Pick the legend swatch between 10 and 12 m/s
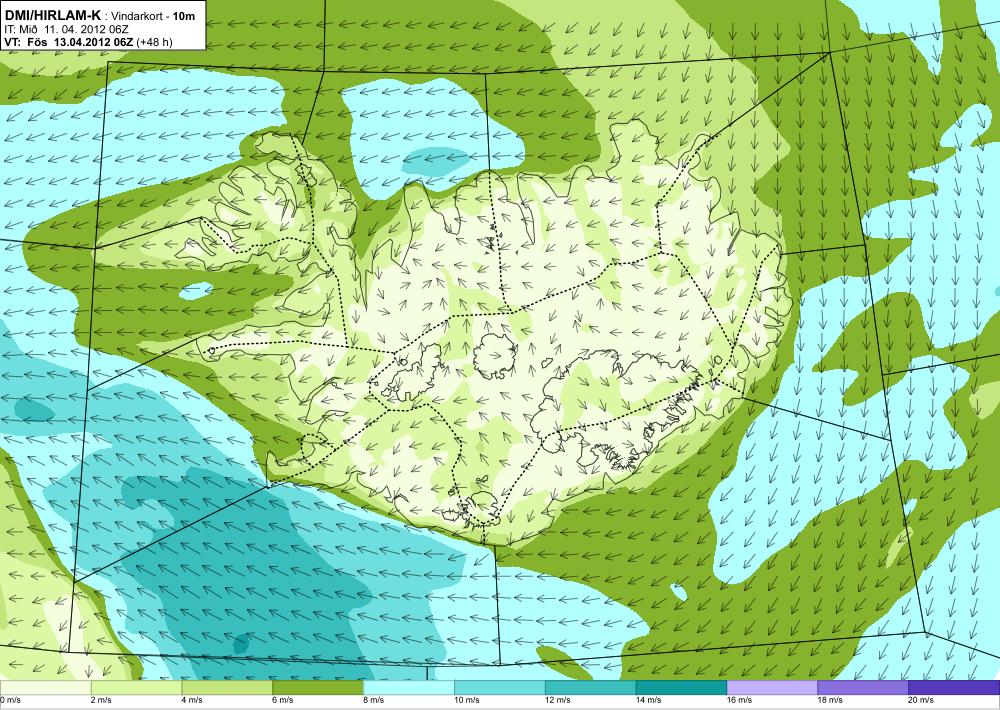This screenshot has width=1000, height=710. pos(499,688)
